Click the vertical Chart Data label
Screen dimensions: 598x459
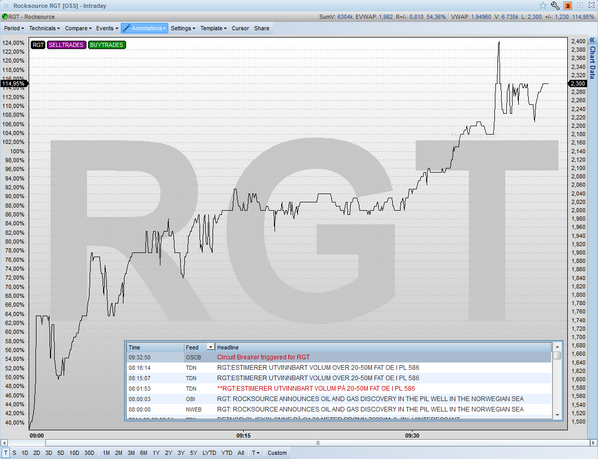pos(592,62)
